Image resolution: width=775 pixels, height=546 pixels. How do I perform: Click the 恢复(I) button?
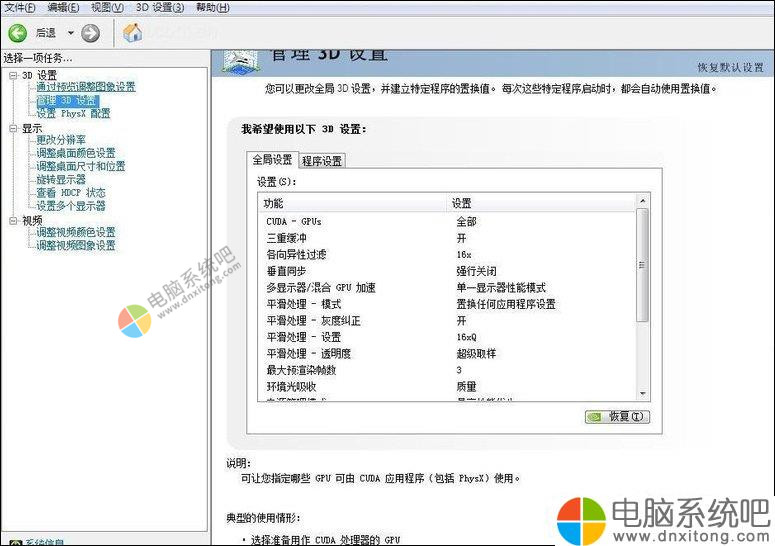[x=617, y=417]
